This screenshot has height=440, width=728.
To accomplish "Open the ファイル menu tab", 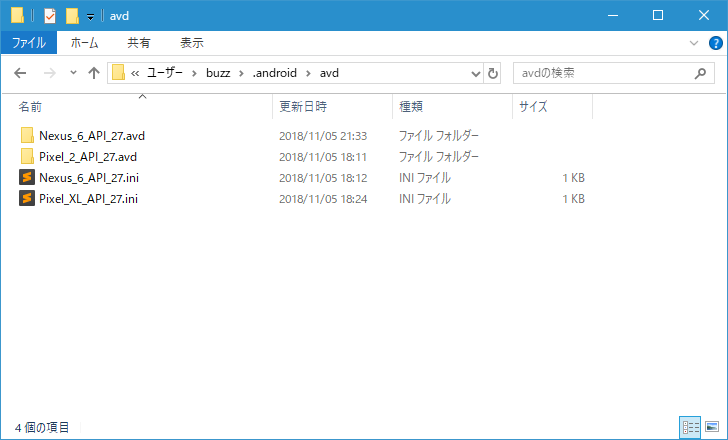I will 29,43.
